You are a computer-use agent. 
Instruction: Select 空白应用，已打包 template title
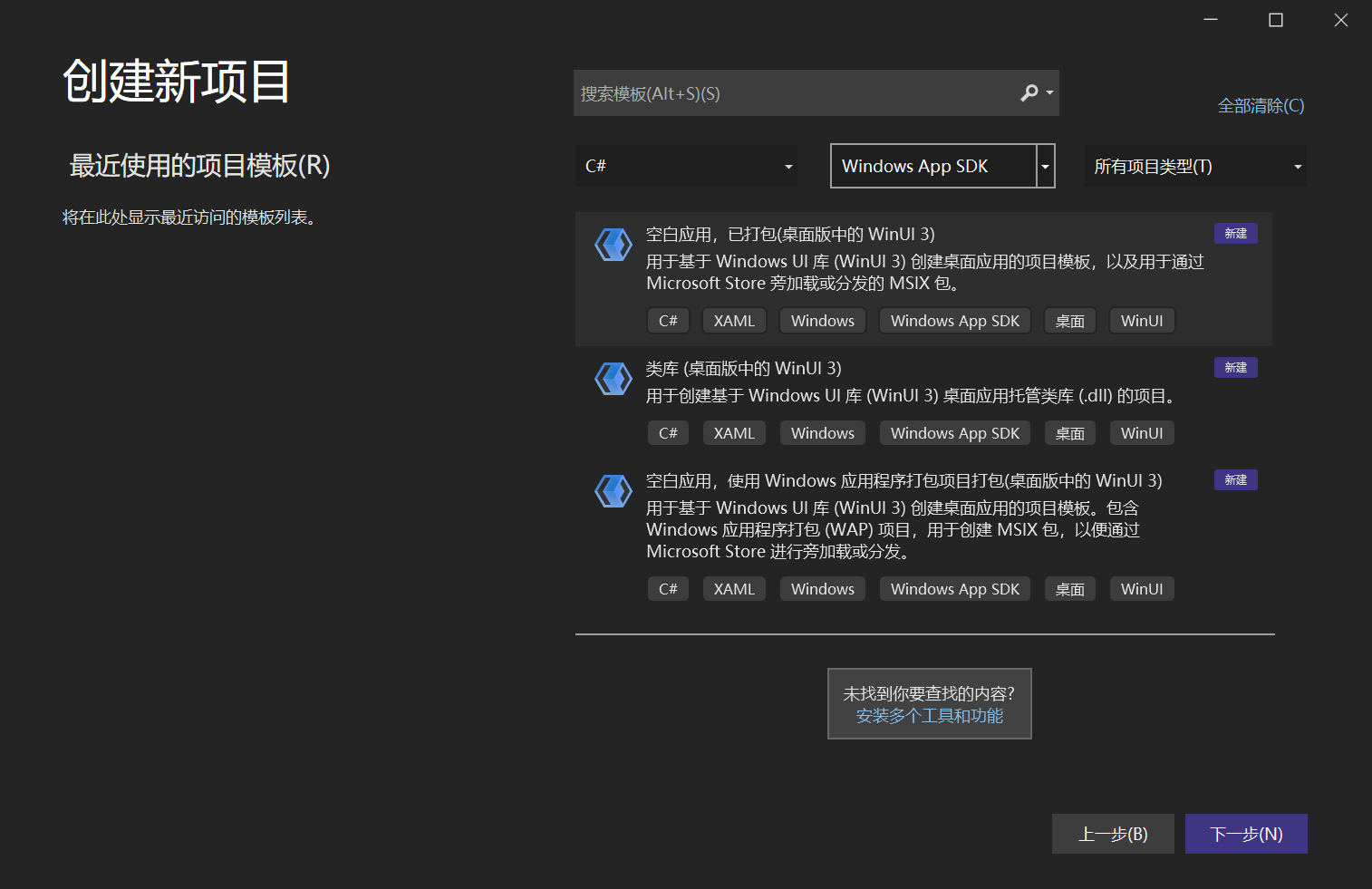click(x=790, y=235)
